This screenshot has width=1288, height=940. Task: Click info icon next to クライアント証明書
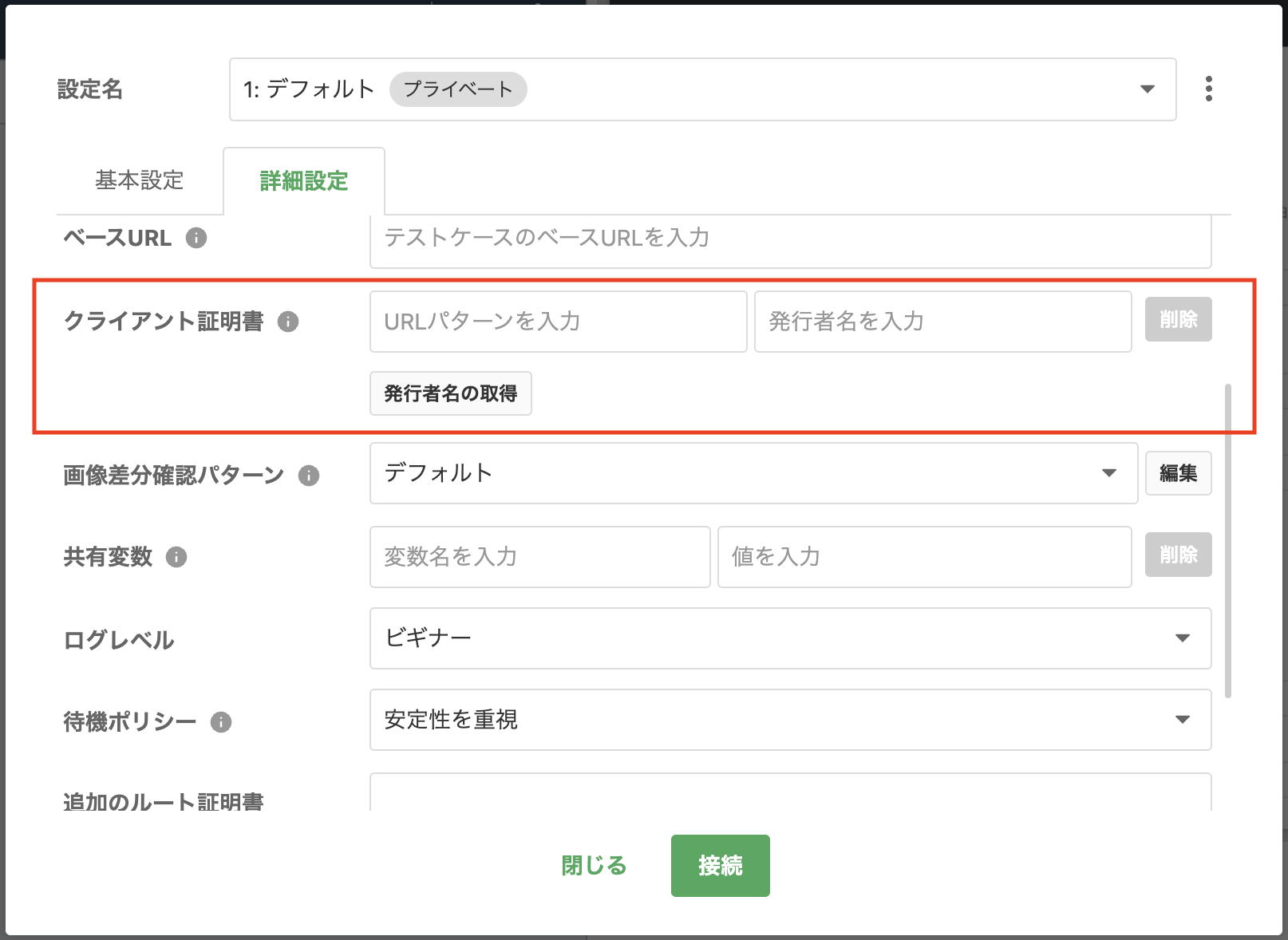(288, 322)
